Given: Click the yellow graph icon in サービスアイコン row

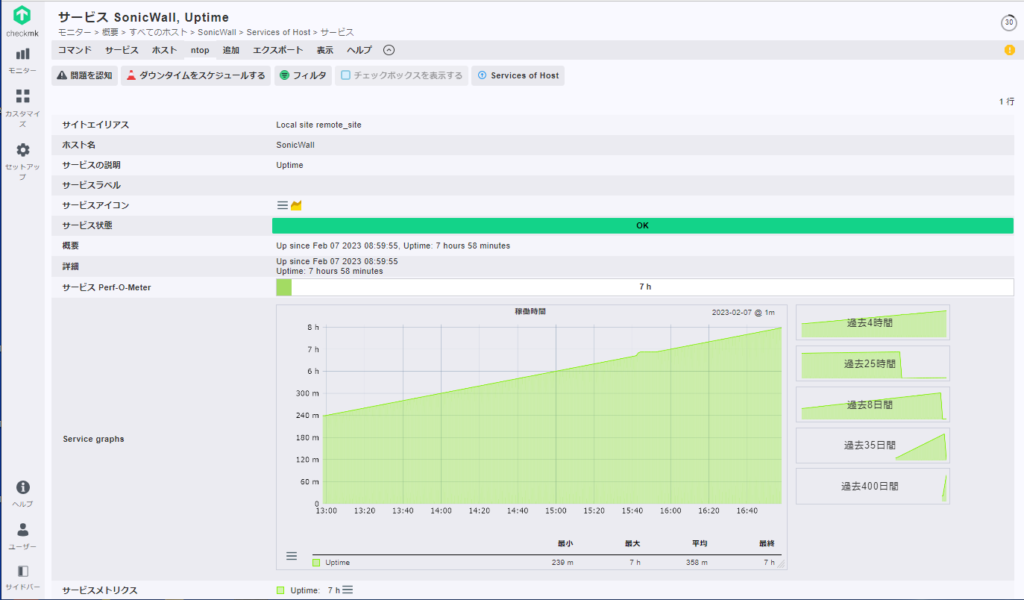Looking at the screenshot, I should pyautogui.click(x=296, y=205).
